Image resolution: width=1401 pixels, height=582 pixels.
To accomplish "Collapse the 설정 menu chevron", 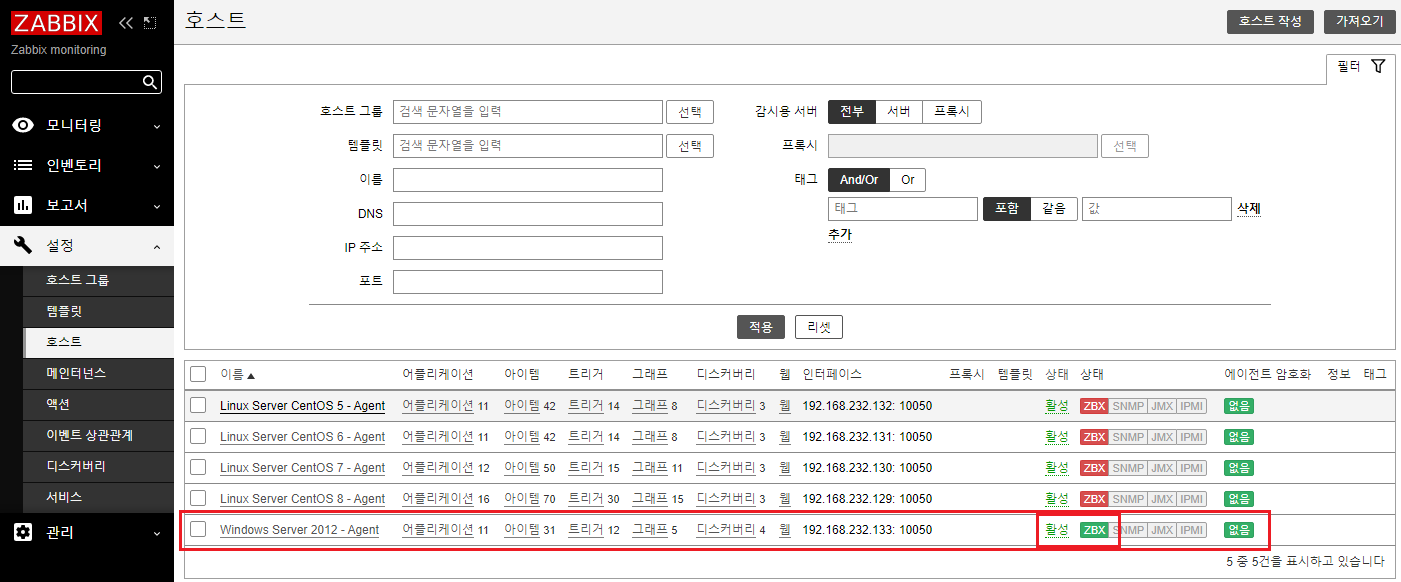I will pos(157,246).
